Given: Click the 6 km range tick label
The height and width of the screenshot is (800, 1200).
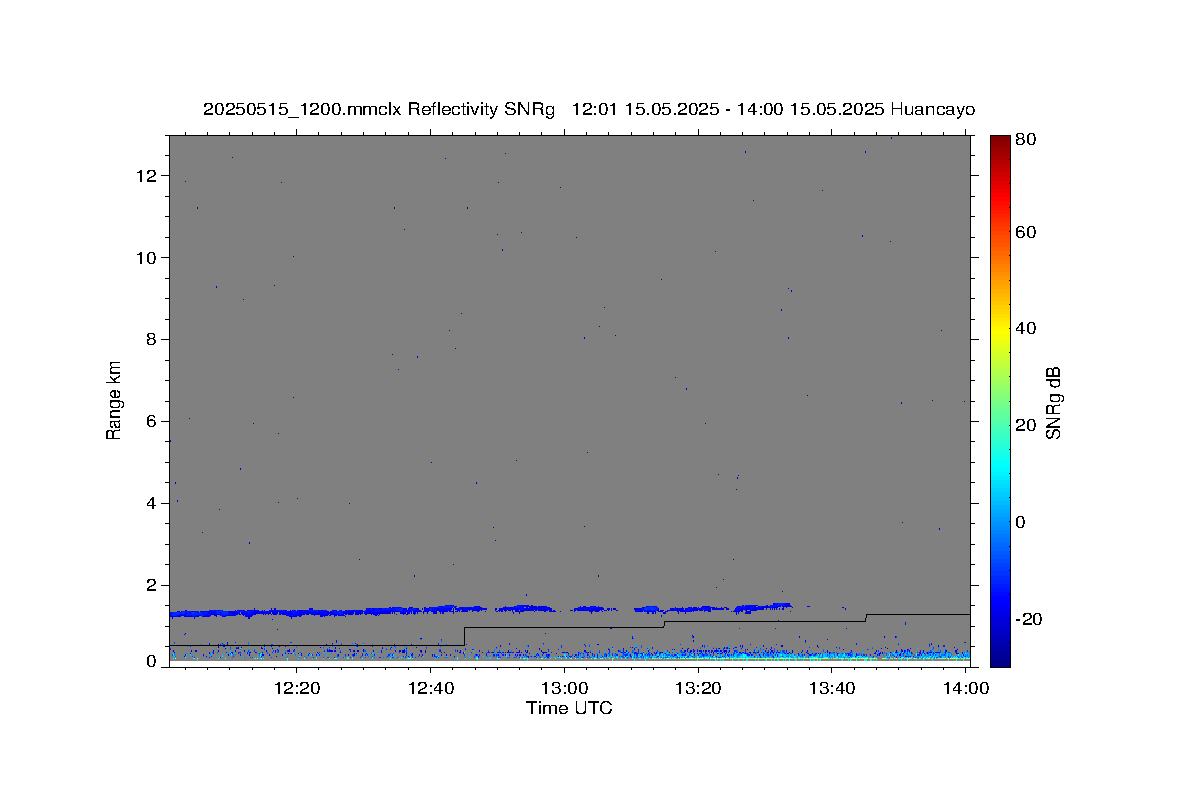Looking at the screenshot, I should (153, 422).
